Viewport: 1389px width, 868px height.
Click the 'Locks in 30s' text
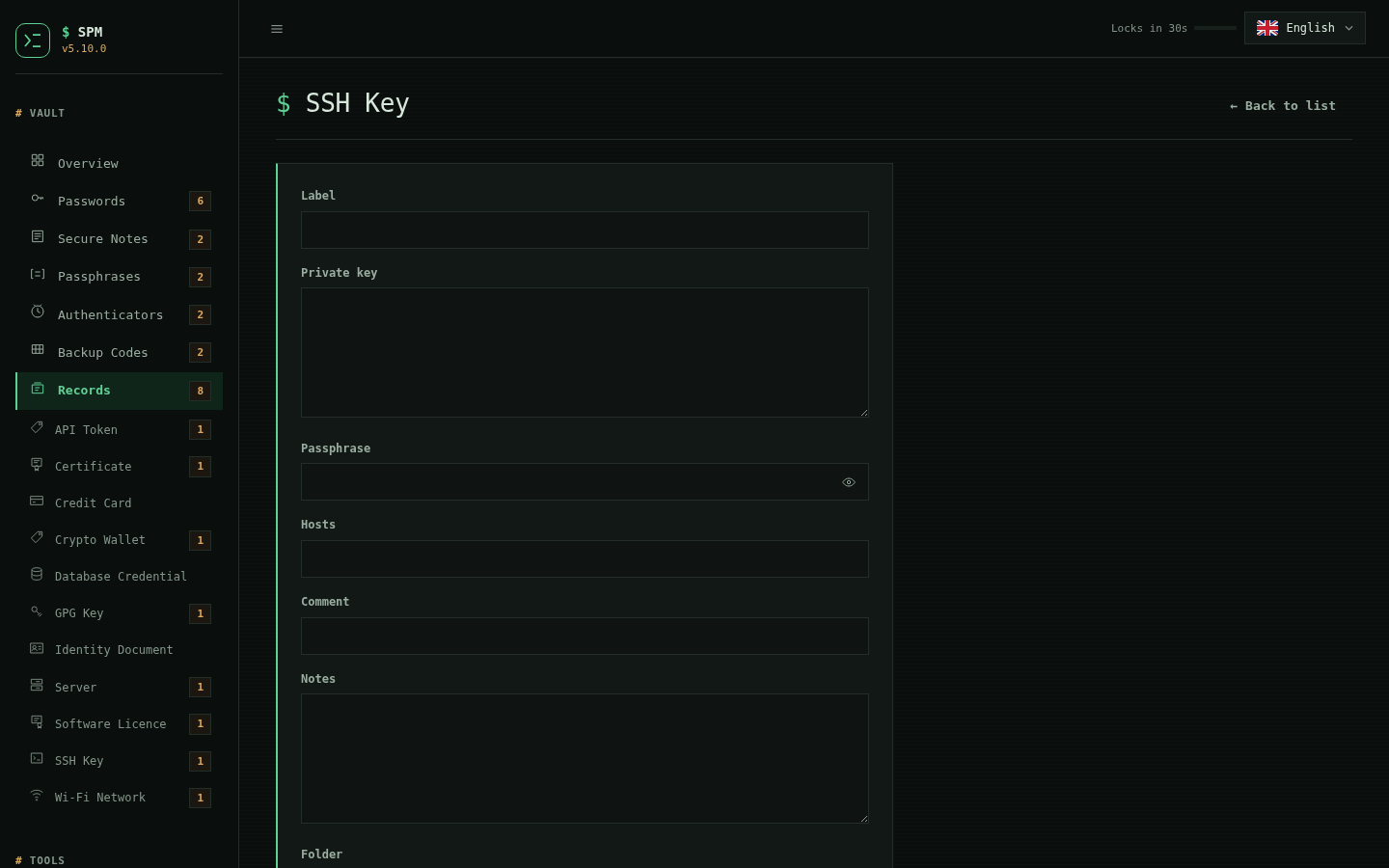point(1149,28)
